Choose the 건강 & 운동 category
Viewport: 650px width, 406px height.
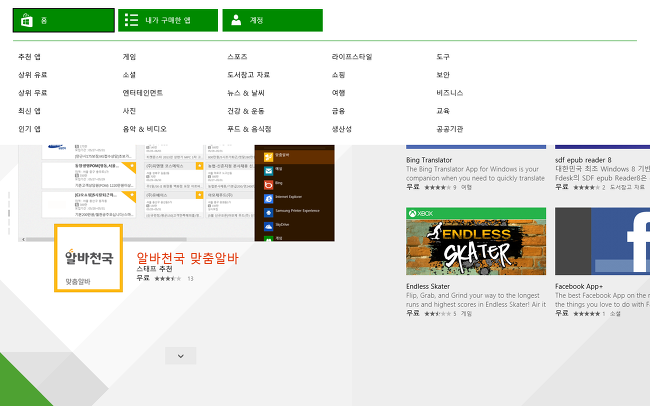(245, 111)
